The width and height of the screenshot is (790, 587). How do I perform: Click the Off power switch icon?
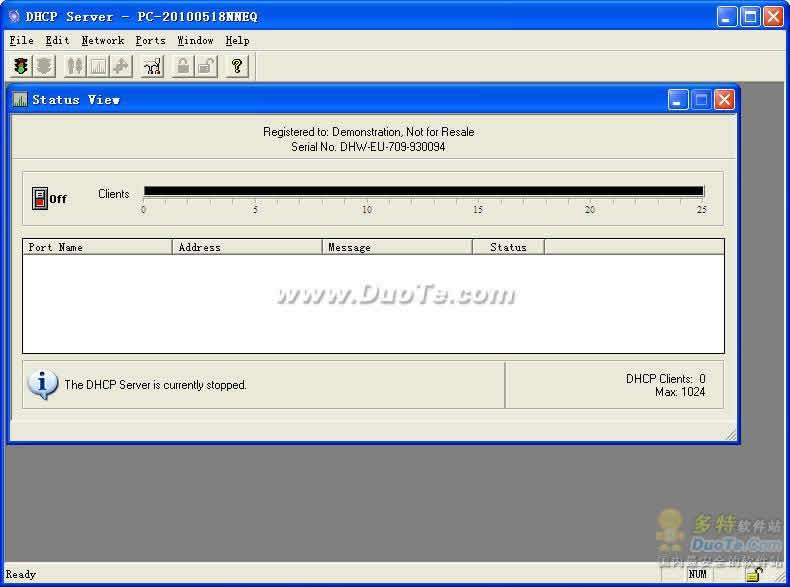[40, 198]
